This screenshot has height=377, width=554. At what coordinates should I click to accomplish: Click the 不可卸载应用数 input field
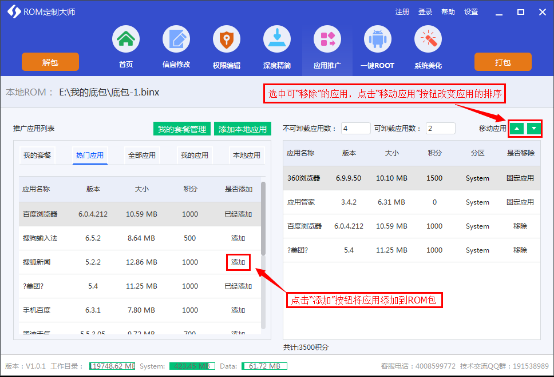pos(356,129)
